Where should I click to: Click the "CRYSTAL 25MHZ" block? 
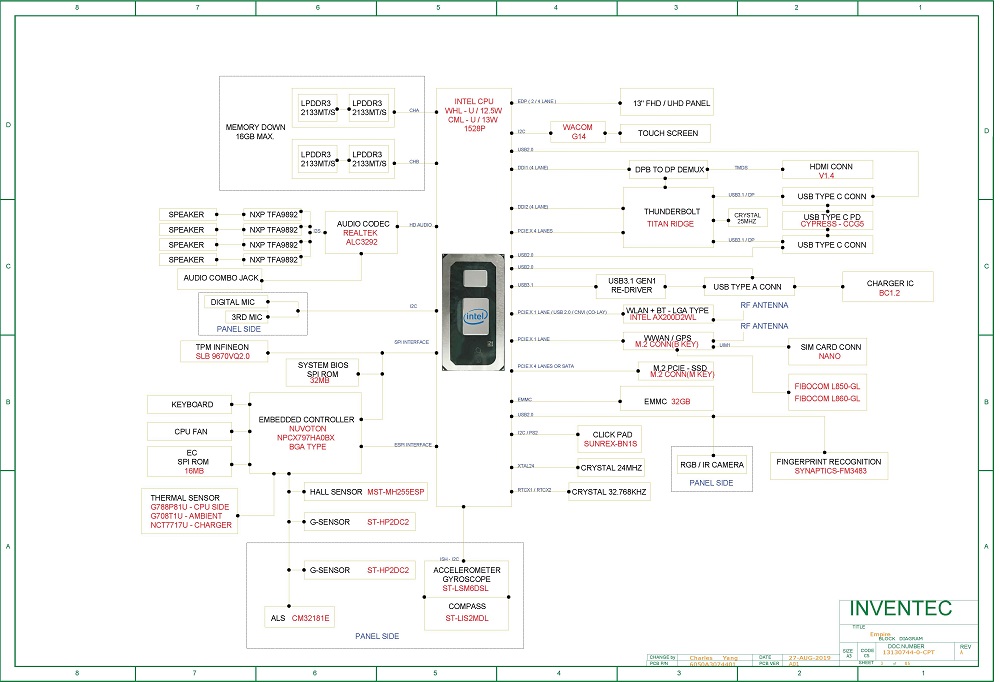point(747,218)
